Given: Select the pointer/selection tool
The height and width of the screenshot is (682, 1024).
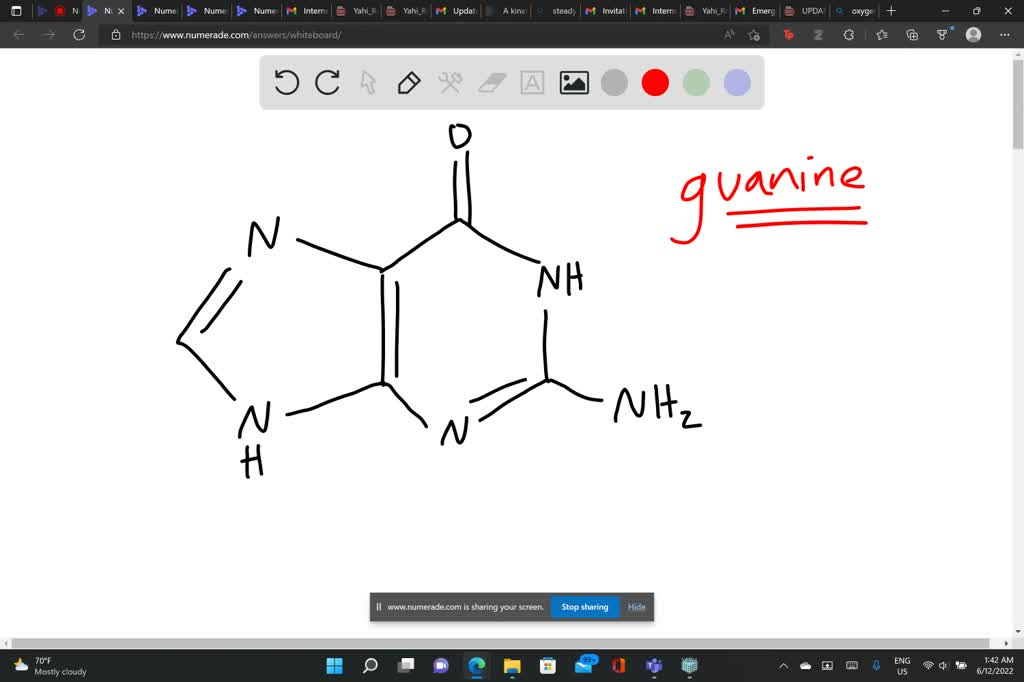Looking at the screenshot, I should pos(369,83).
